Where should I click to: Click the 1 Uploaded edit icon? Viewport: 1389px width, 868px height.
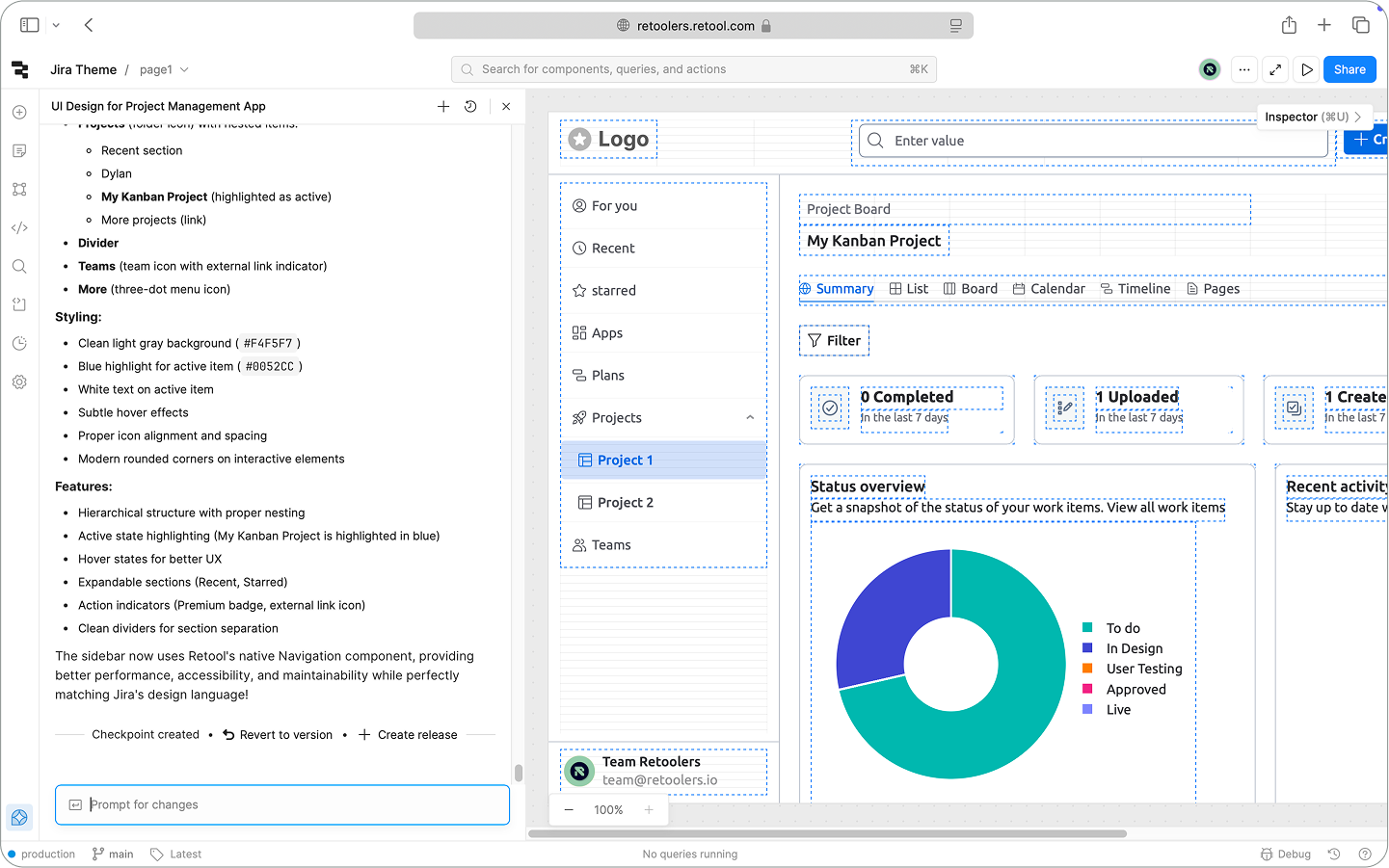coord(1065,408)
